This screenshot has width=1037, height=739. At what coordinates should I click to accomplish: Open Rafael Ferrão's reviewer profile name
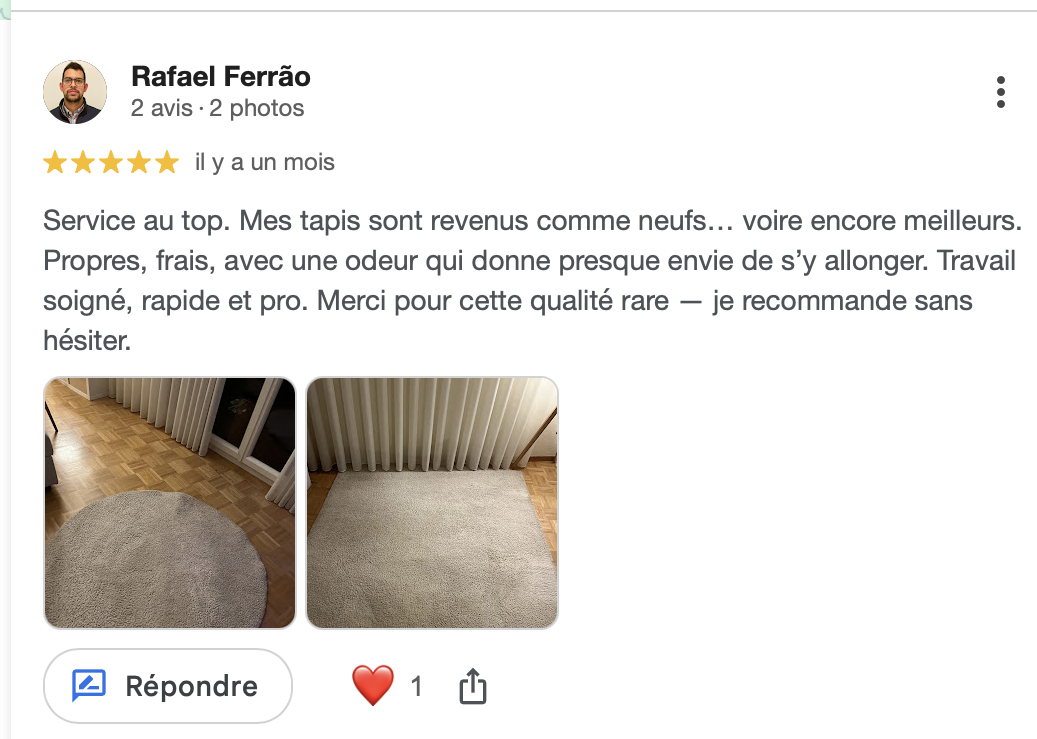(221, 77)
